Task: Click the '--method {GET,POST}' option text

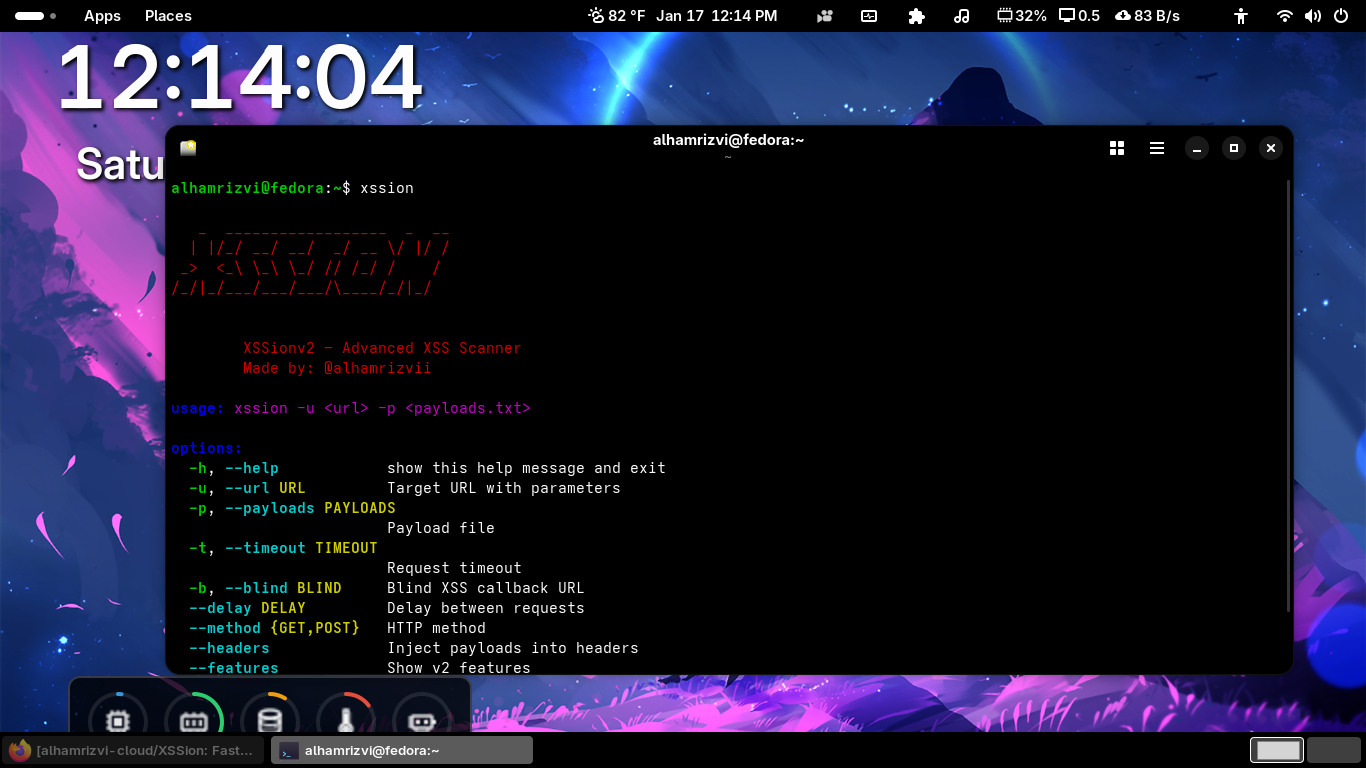Action: pyautogui.click(x=274, y=628)
